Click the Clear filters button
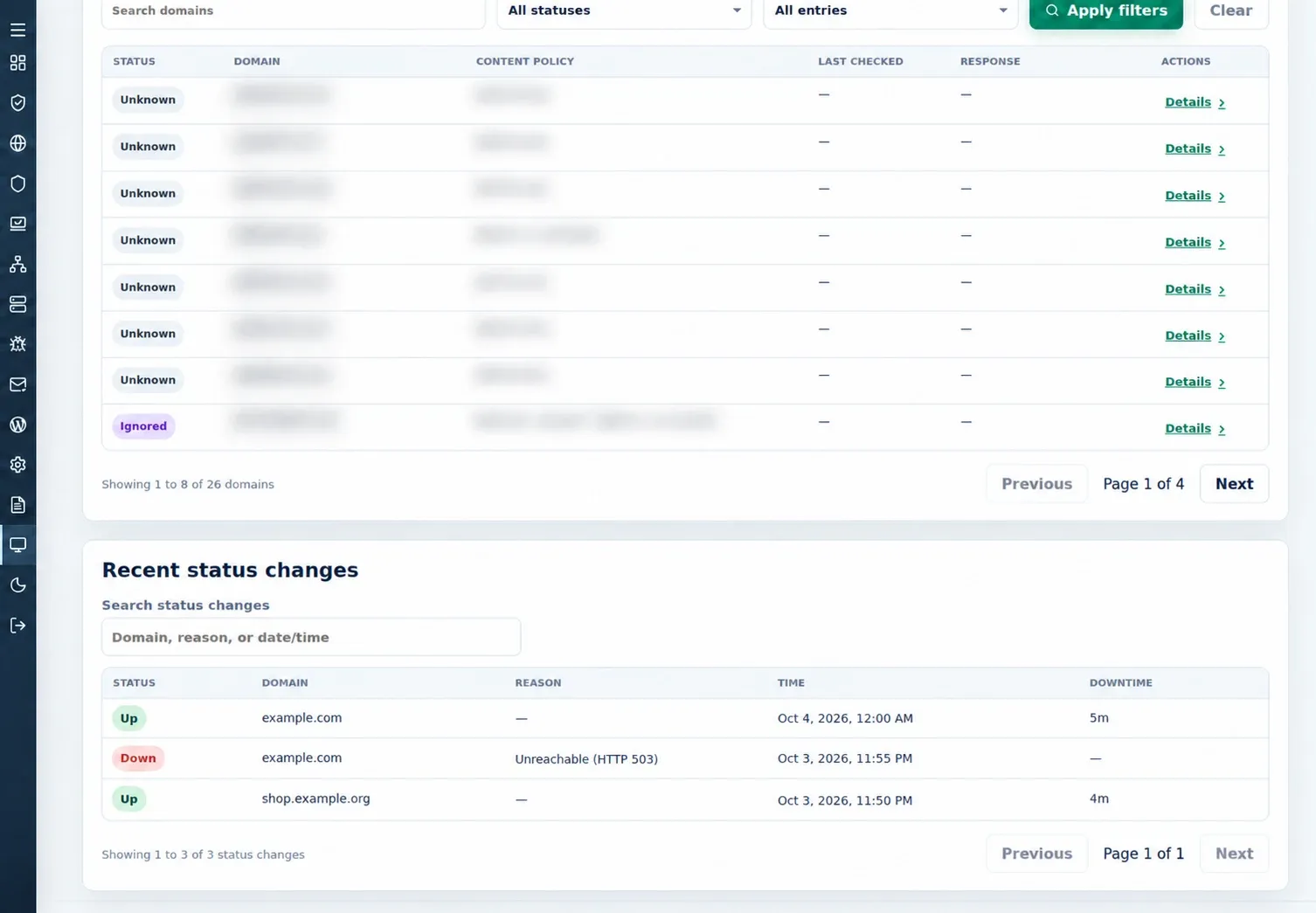Screen dimensions: 1316x913 tap(1230, 11)
